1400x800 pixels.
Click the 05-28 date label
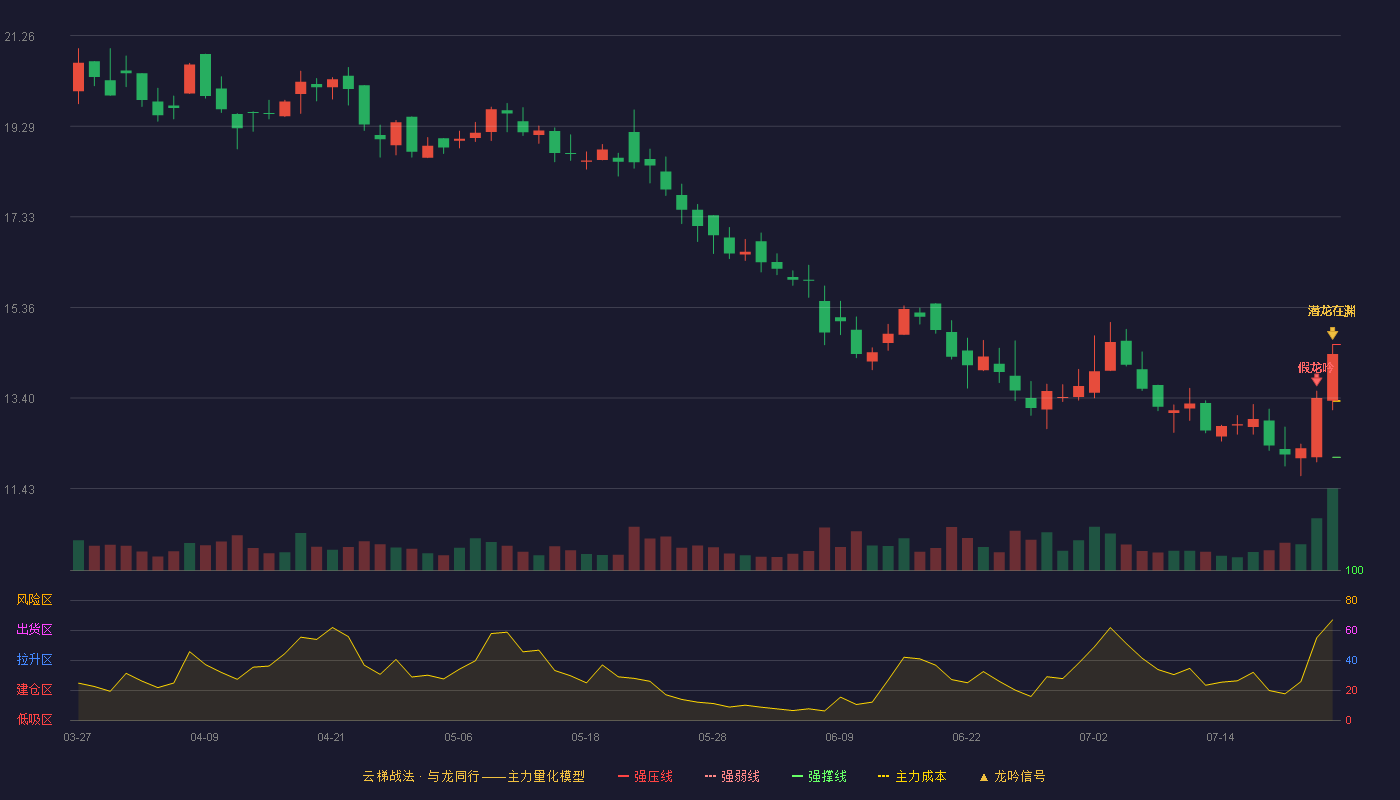pos(712,737)
